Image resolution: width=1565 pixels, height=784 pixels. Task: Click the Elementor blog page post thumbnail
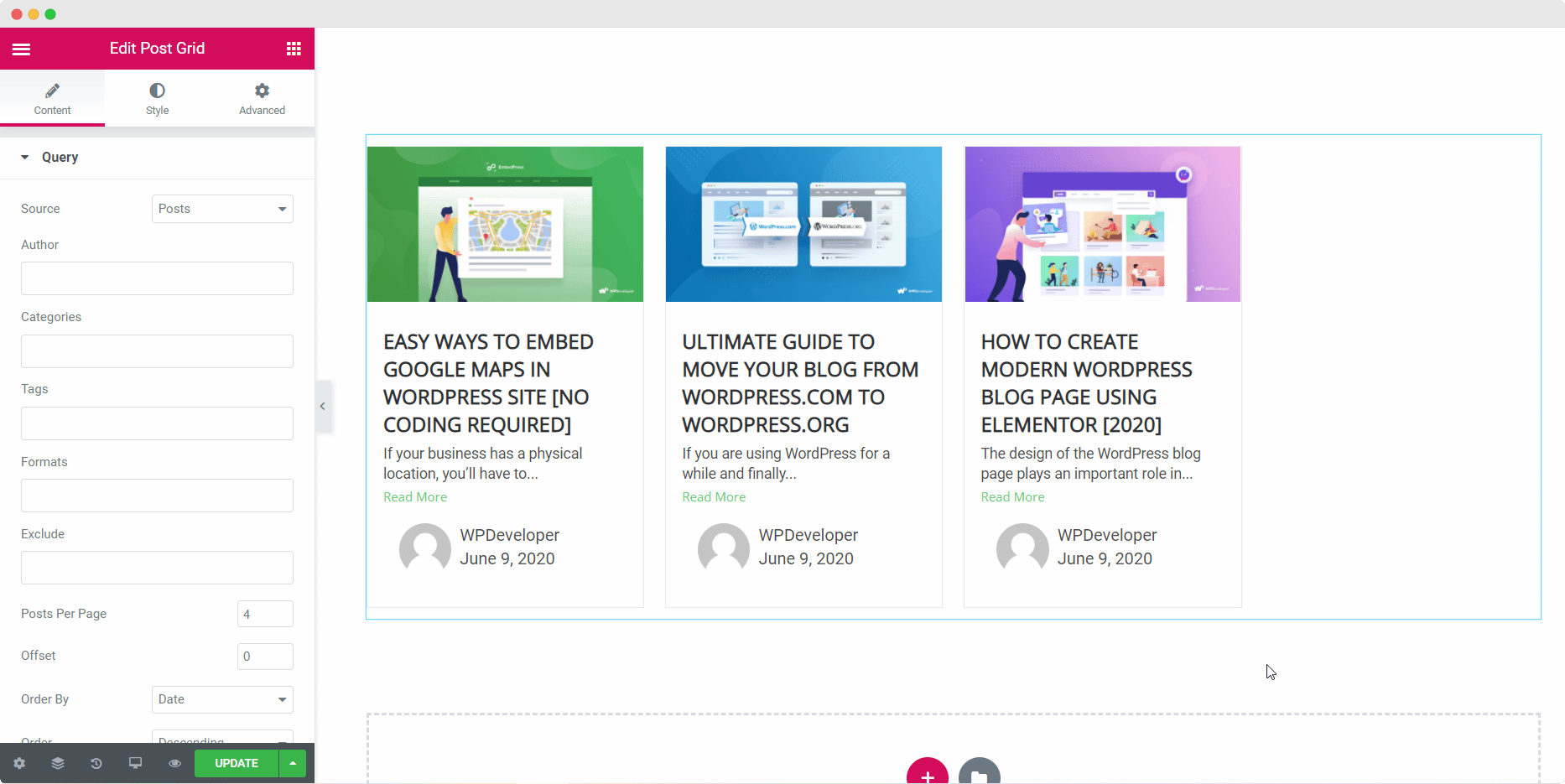(1102, 224)
